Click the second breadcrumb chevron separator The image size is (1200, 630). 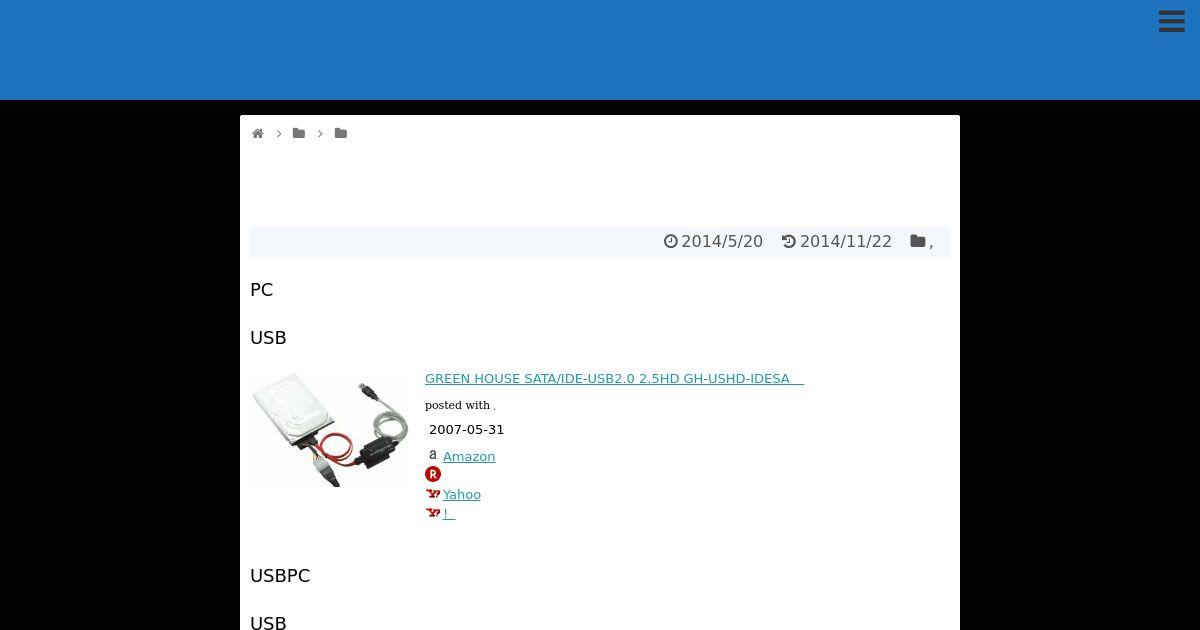(x=320, y=133)
